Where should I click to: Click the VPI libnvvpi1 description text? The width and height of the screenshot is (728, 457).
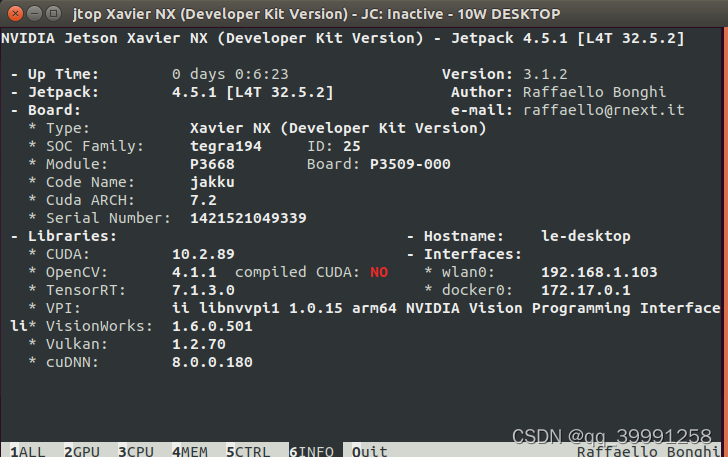point(446,308)
